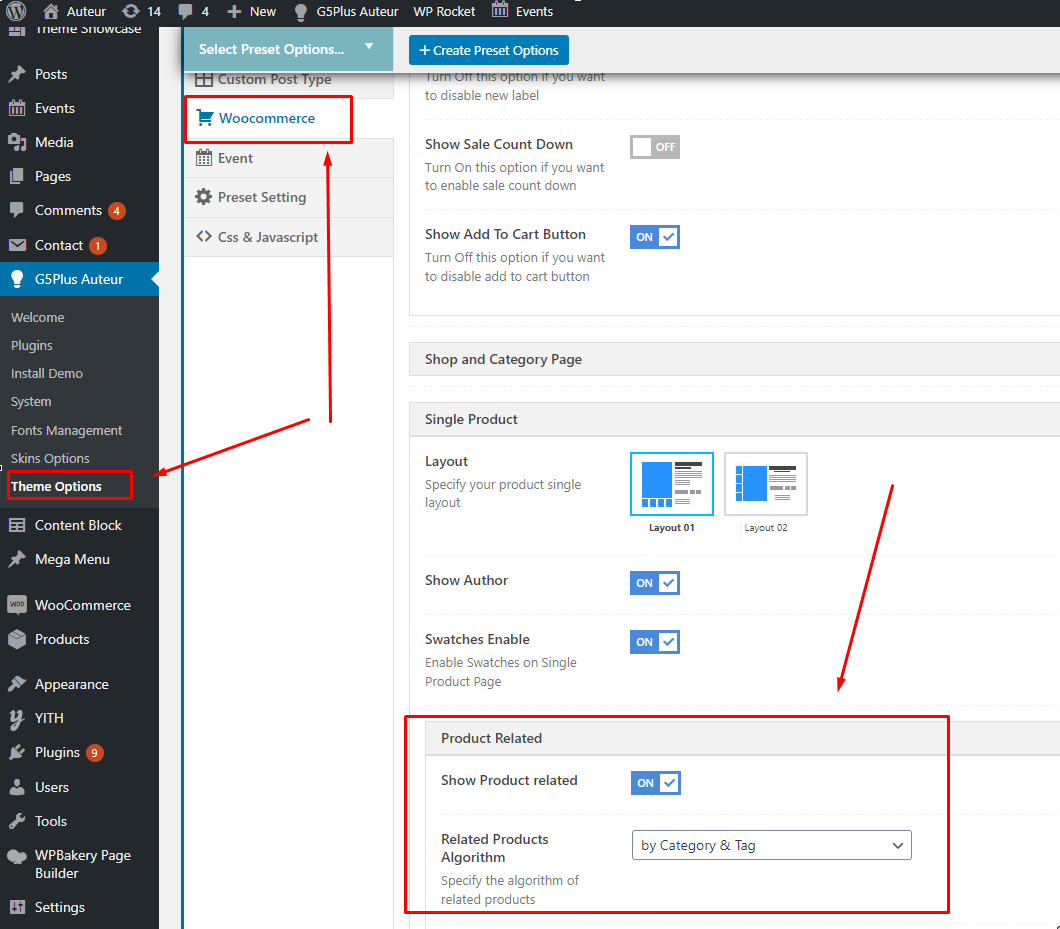Switch to the Event options tab
The image size is (1060, 929).
pos(289,158)
